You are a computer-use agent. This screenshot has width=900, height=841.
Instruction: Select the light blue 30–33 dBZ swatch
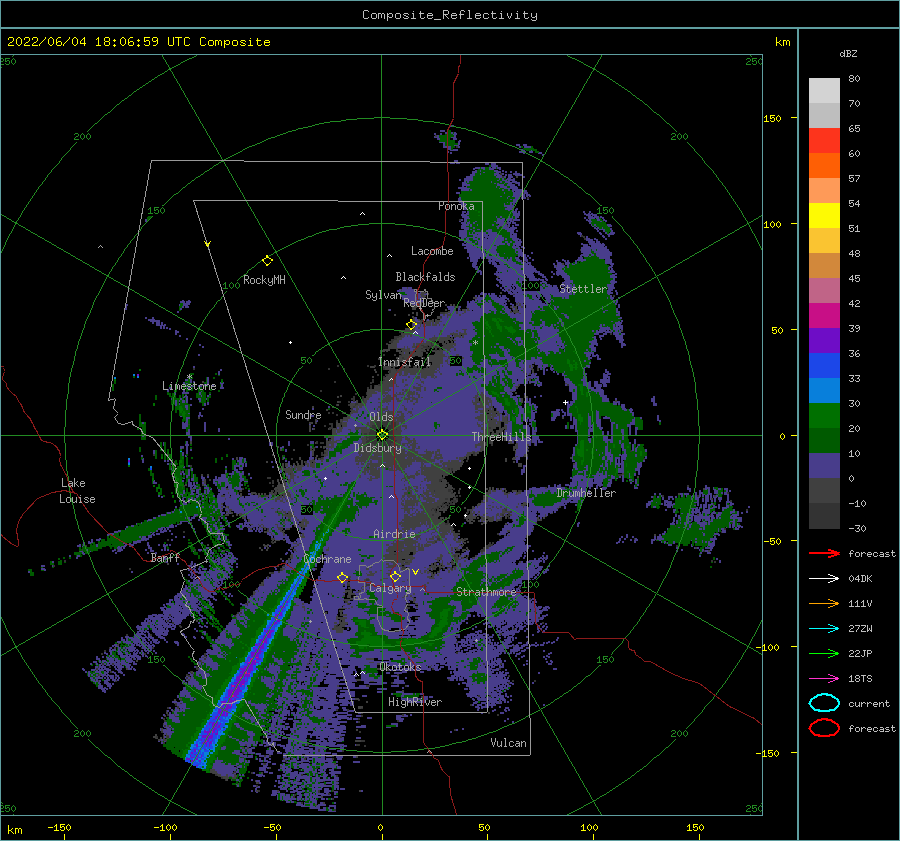tap(824, 391)
